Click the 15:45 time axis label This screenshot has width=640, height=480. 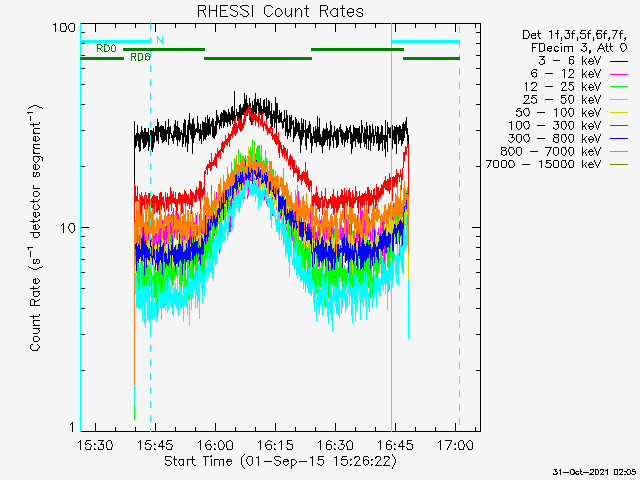[155, 445]
